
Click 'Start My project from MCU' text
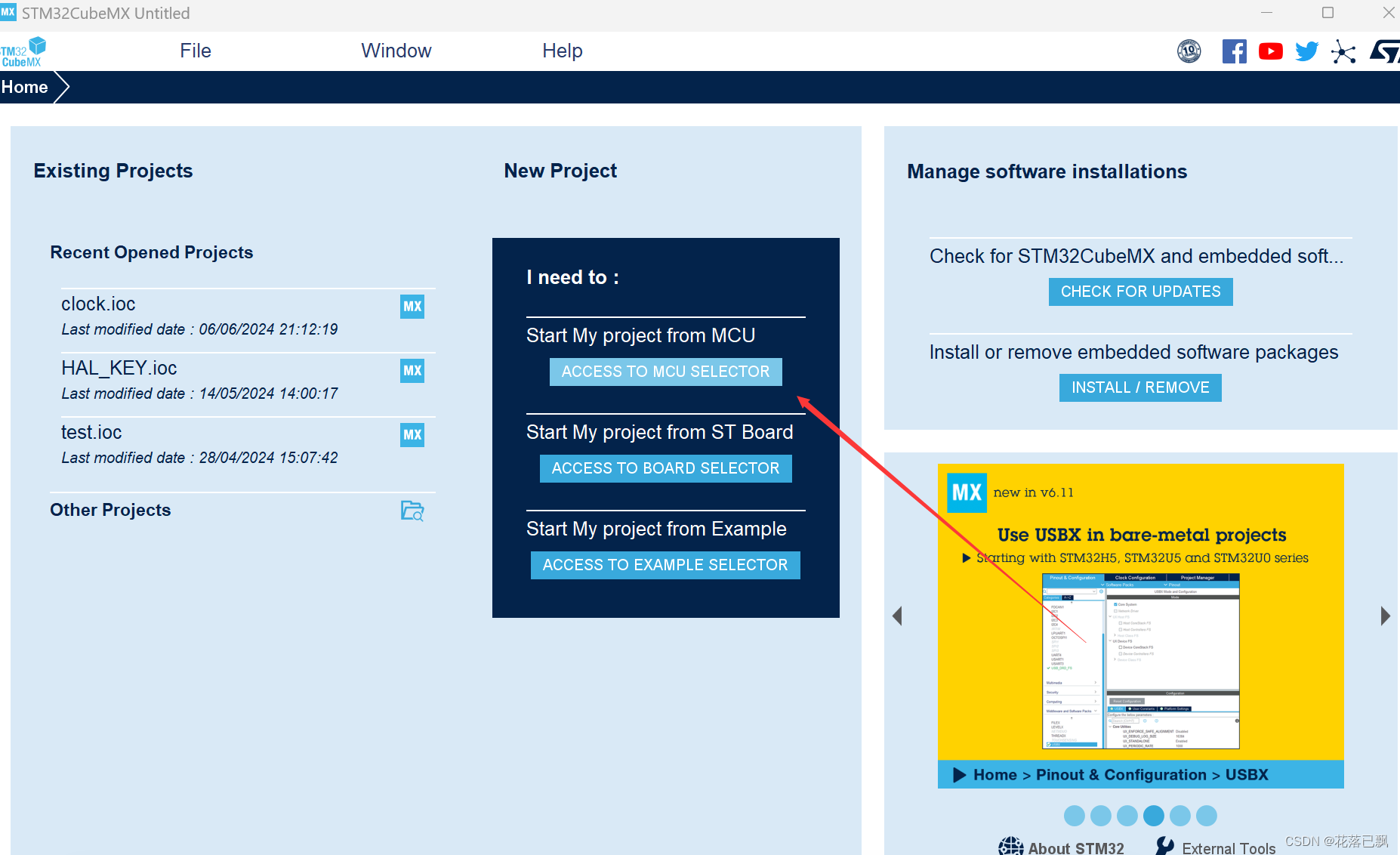[640, 335]
